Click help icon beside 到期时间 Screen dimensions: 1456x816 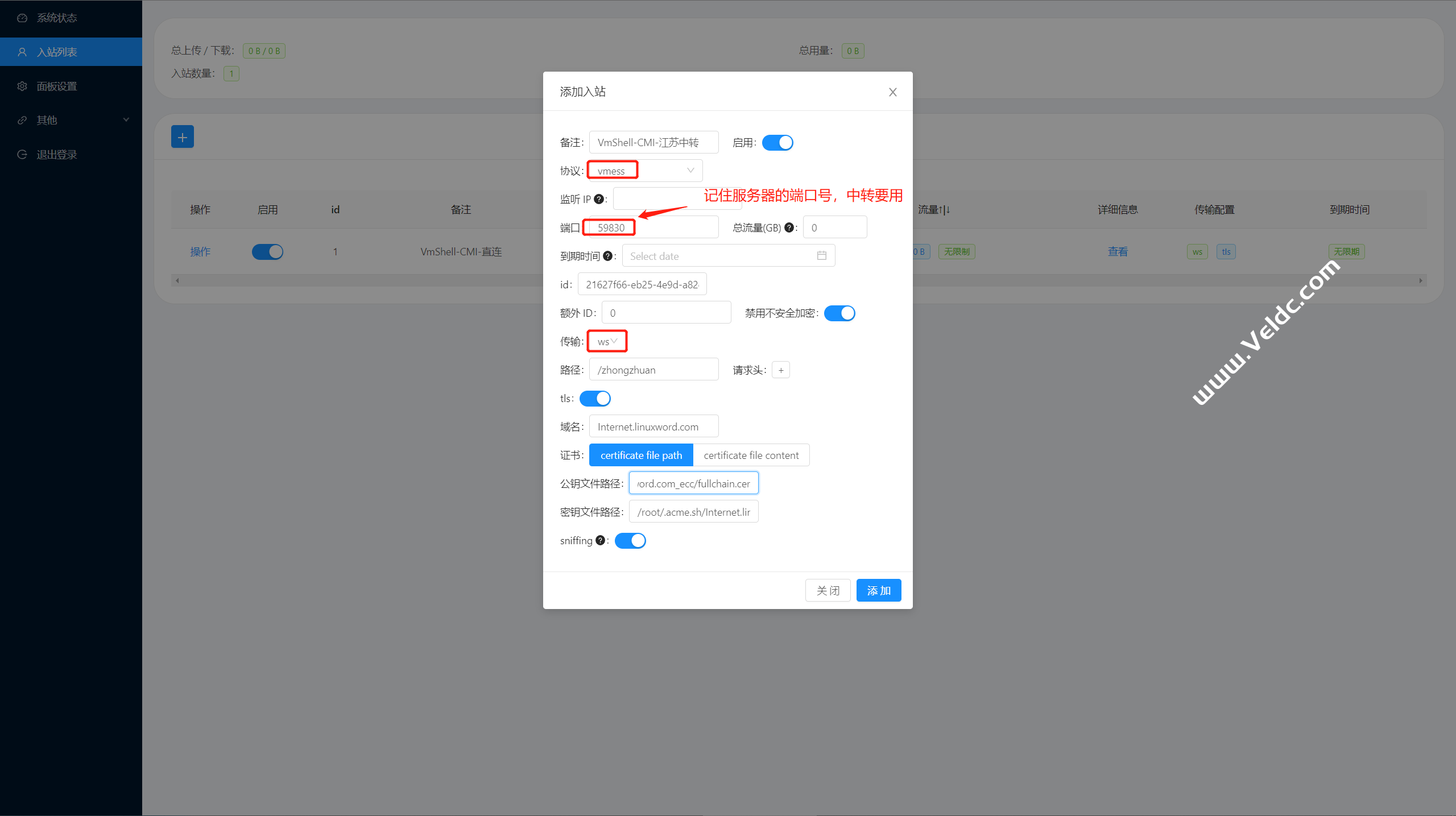tap(607, 256)
